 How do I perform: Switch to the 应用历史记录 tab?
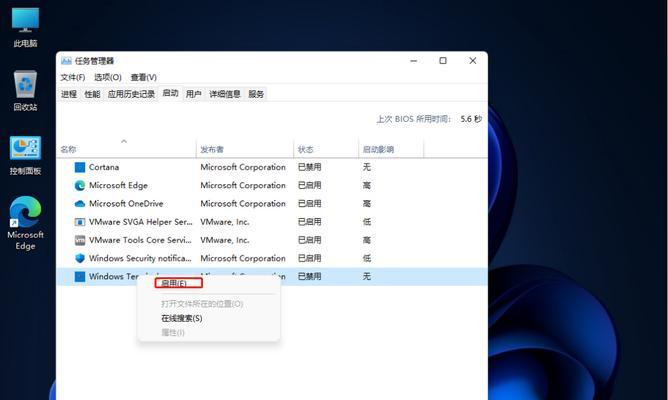click(131, 94)
